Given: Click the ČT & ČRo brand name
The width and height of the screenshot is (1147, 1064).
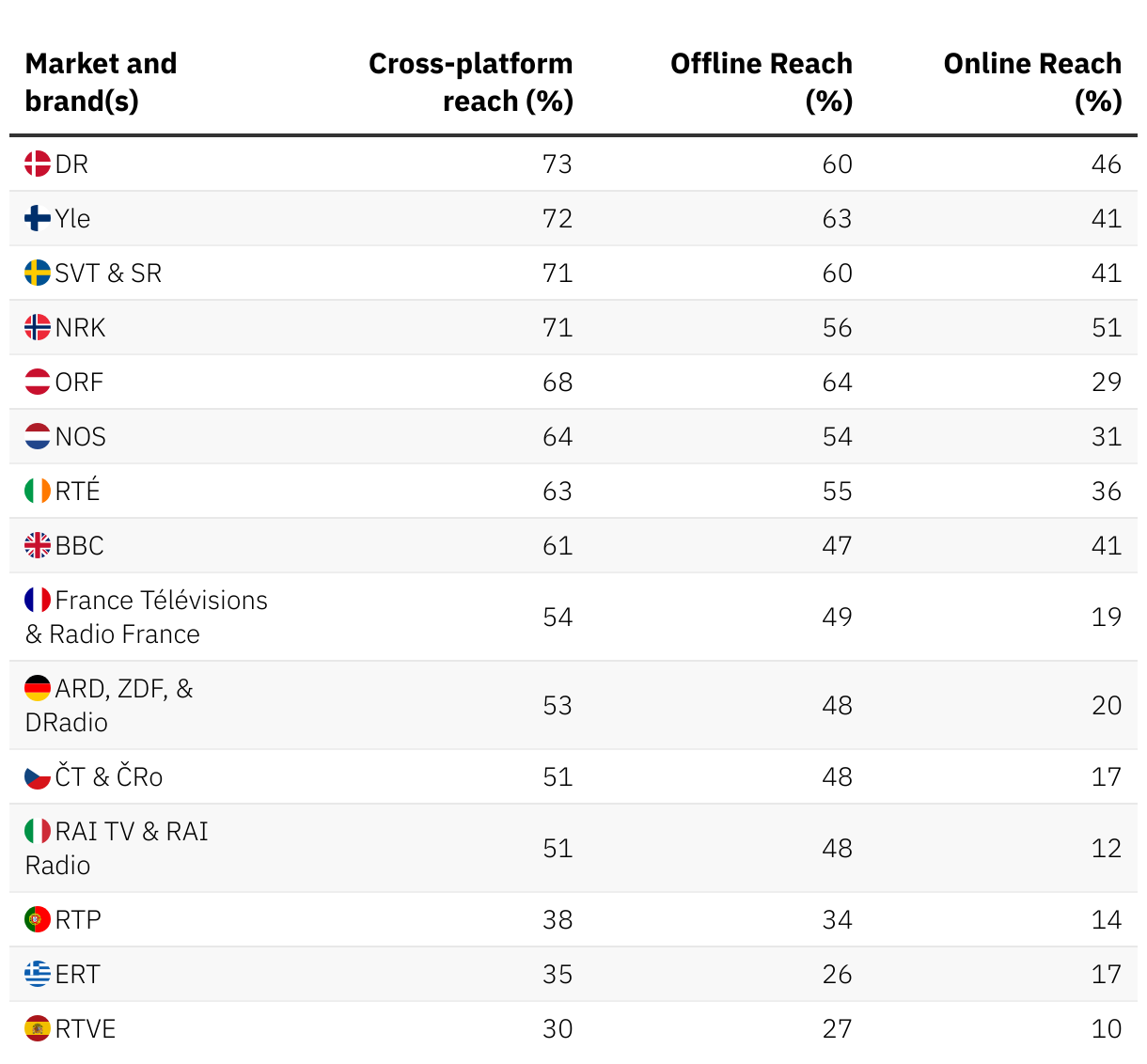Looking at the screenshot, I should 108,777.
